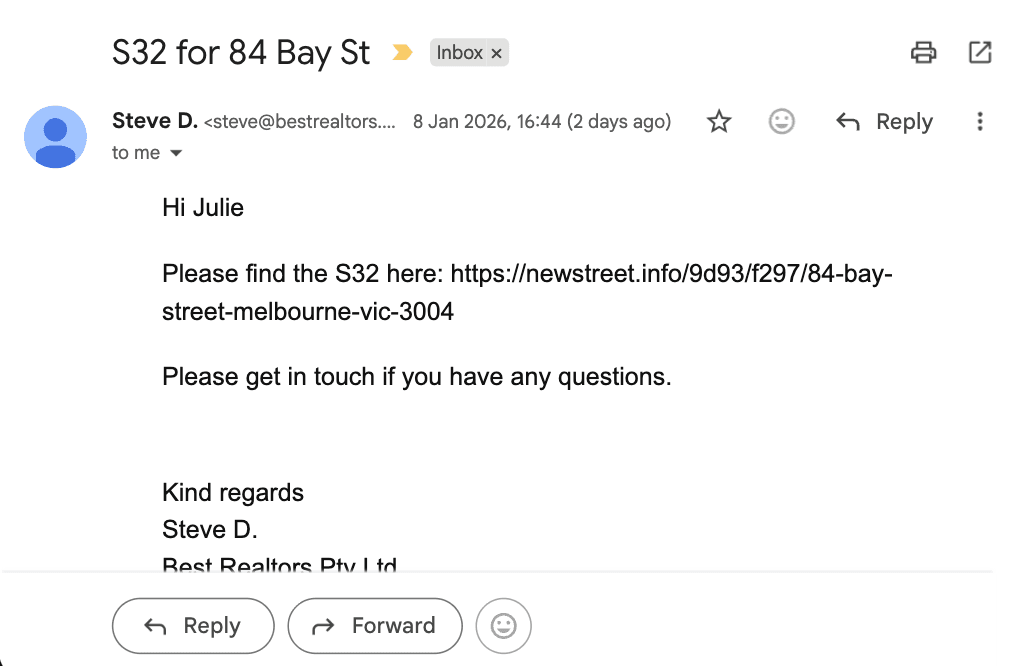Print this email with the printer icon
1020x666 pixels.
pyautogui.click(x=923, y=53)
